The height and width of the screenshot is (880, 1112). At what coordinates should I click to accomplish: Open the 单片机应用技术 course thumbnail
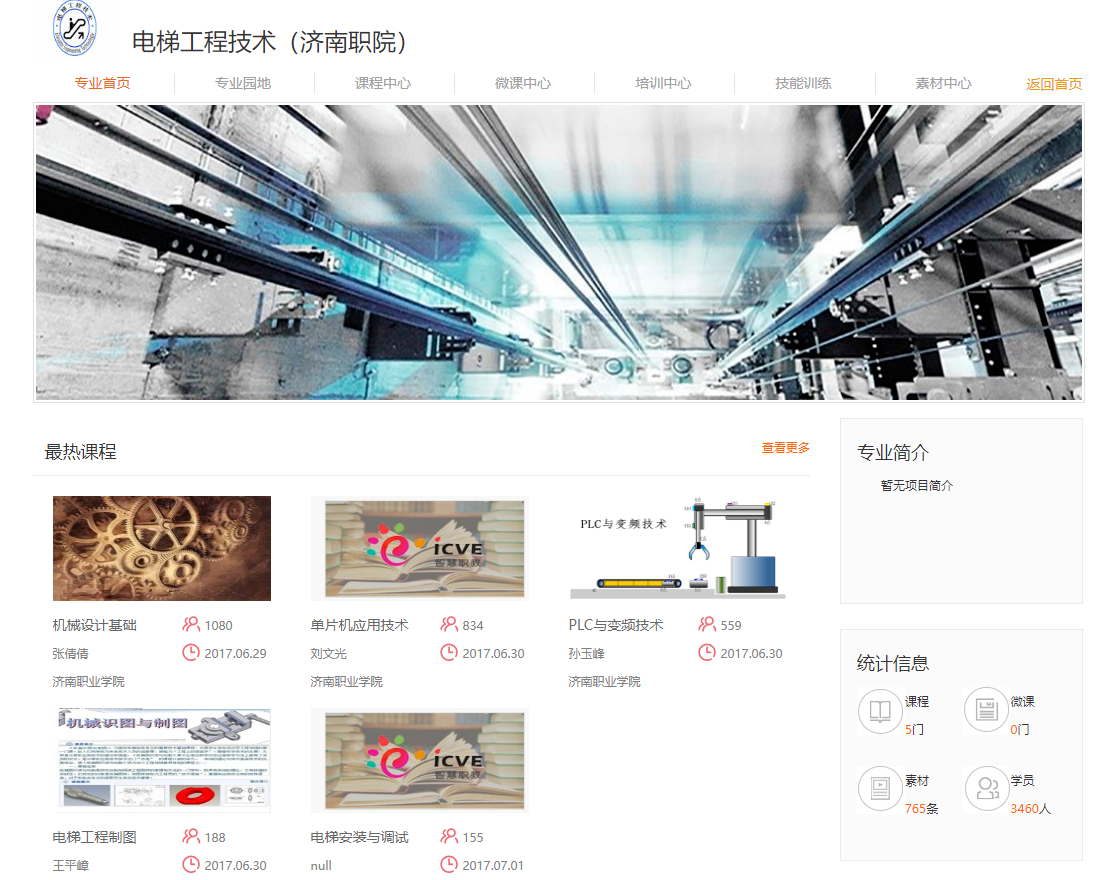pyautogui.click(x=419, y=548)
